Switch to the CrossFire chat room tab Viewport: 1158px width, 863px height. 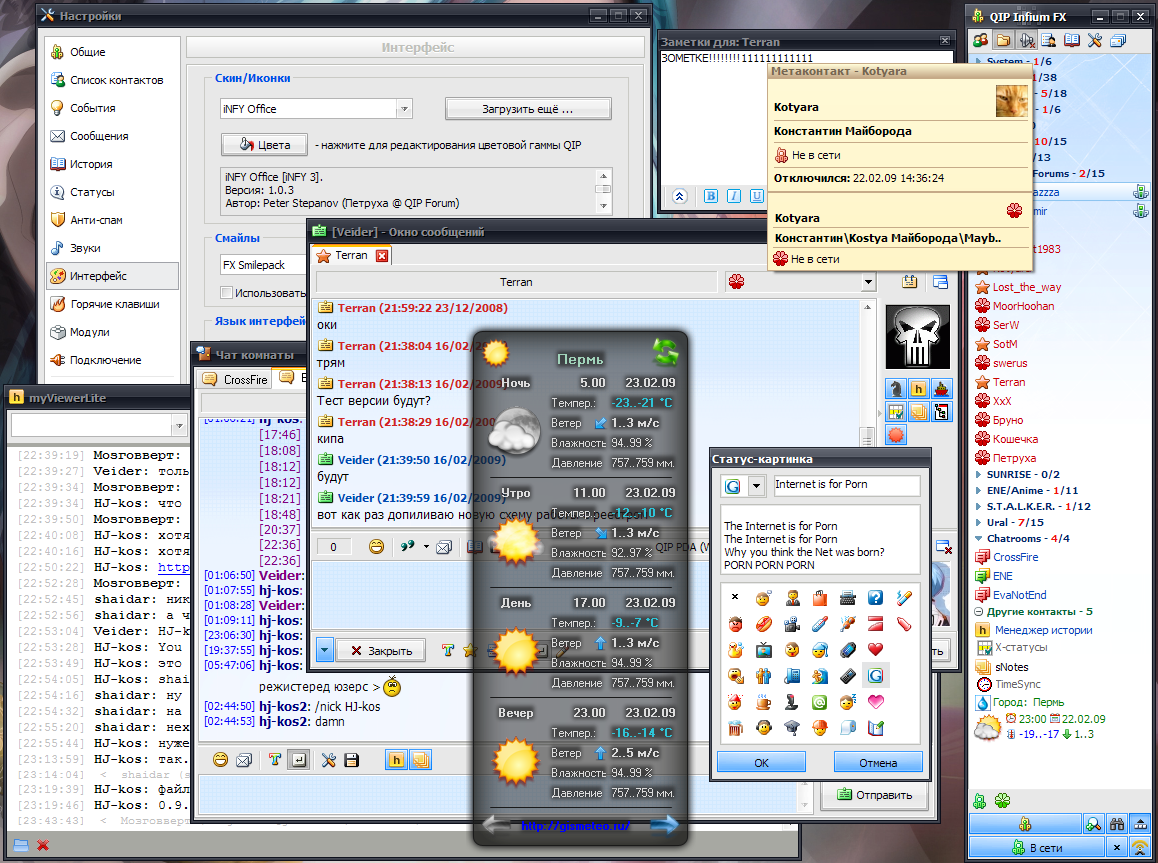pyautogui.click(x=235, y=379)
